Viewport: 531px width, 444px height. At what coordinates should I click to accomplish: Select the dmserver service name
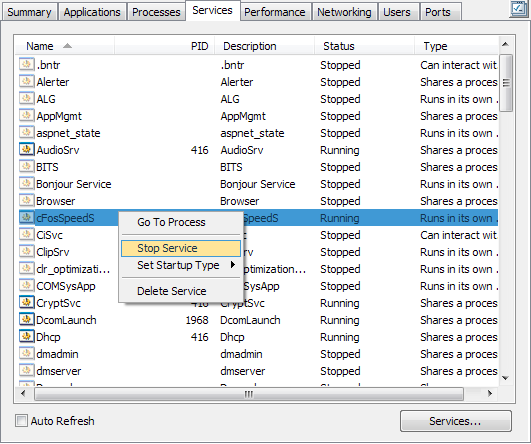pos(59,371)
